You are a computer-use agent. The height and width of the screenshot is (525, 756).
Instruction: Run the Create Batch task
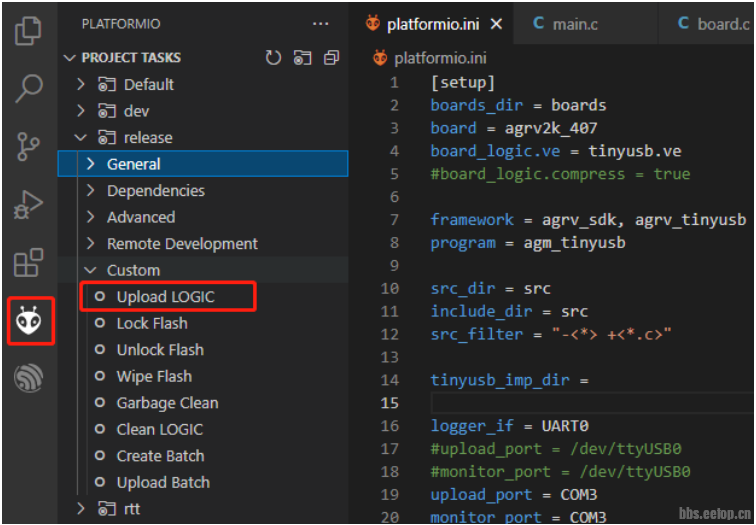[161, 456]
